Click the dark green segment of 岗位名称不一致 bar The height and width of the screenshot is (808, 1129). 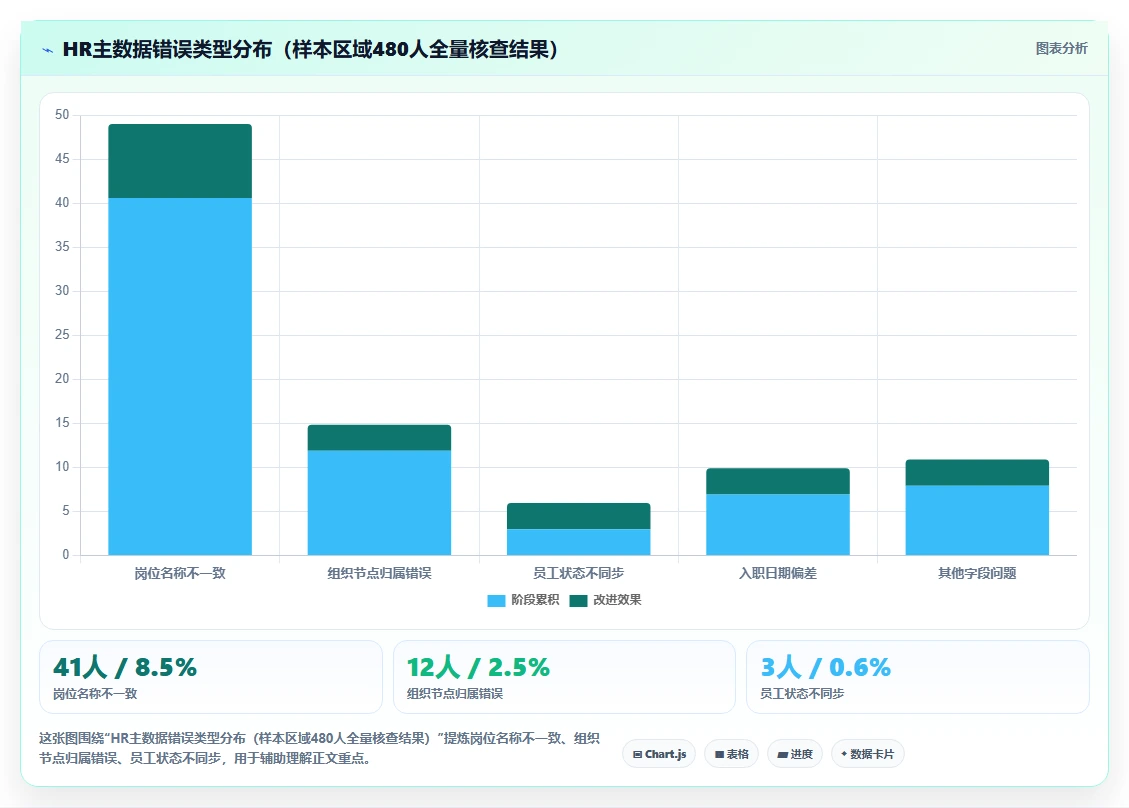coord(180,161)
